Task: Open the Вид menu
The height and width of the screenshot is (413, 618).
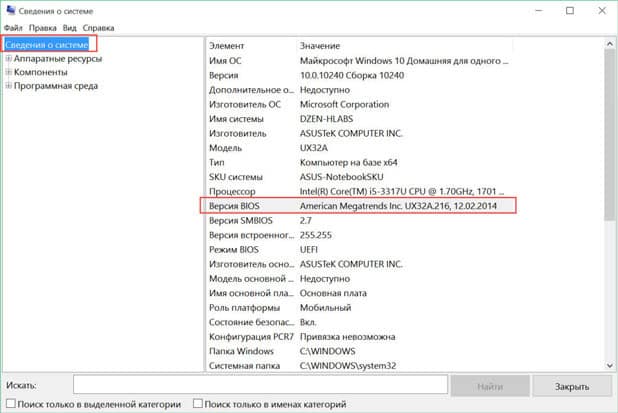Action: (x=71, y=28)
